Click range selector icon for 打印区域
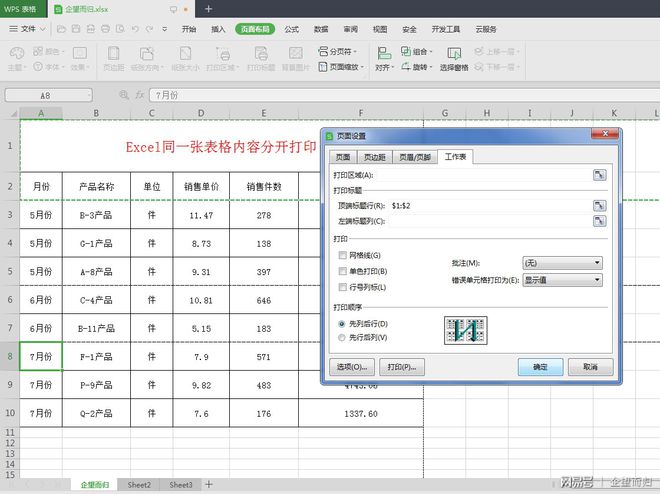 tap(598, 175)
